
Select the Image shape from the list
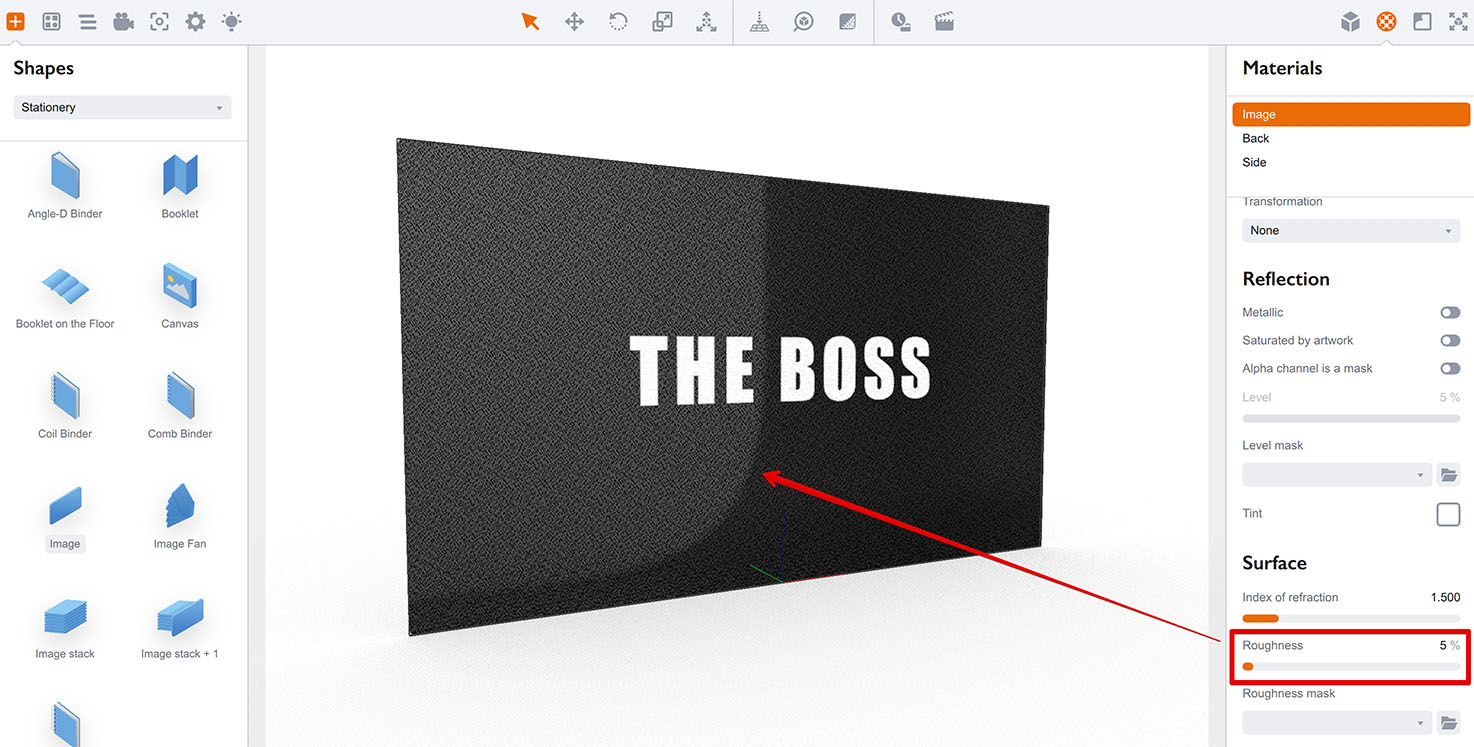(64, 515)
